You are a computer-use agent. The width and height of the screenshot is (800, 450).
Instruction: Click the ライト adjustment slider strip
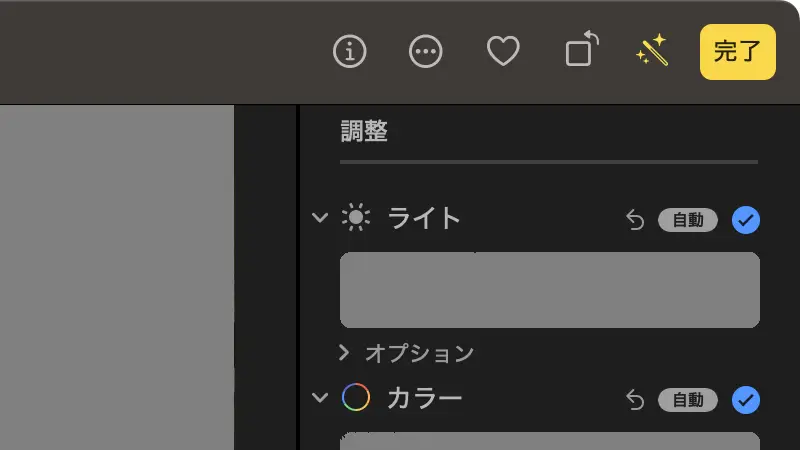[549, 290]
